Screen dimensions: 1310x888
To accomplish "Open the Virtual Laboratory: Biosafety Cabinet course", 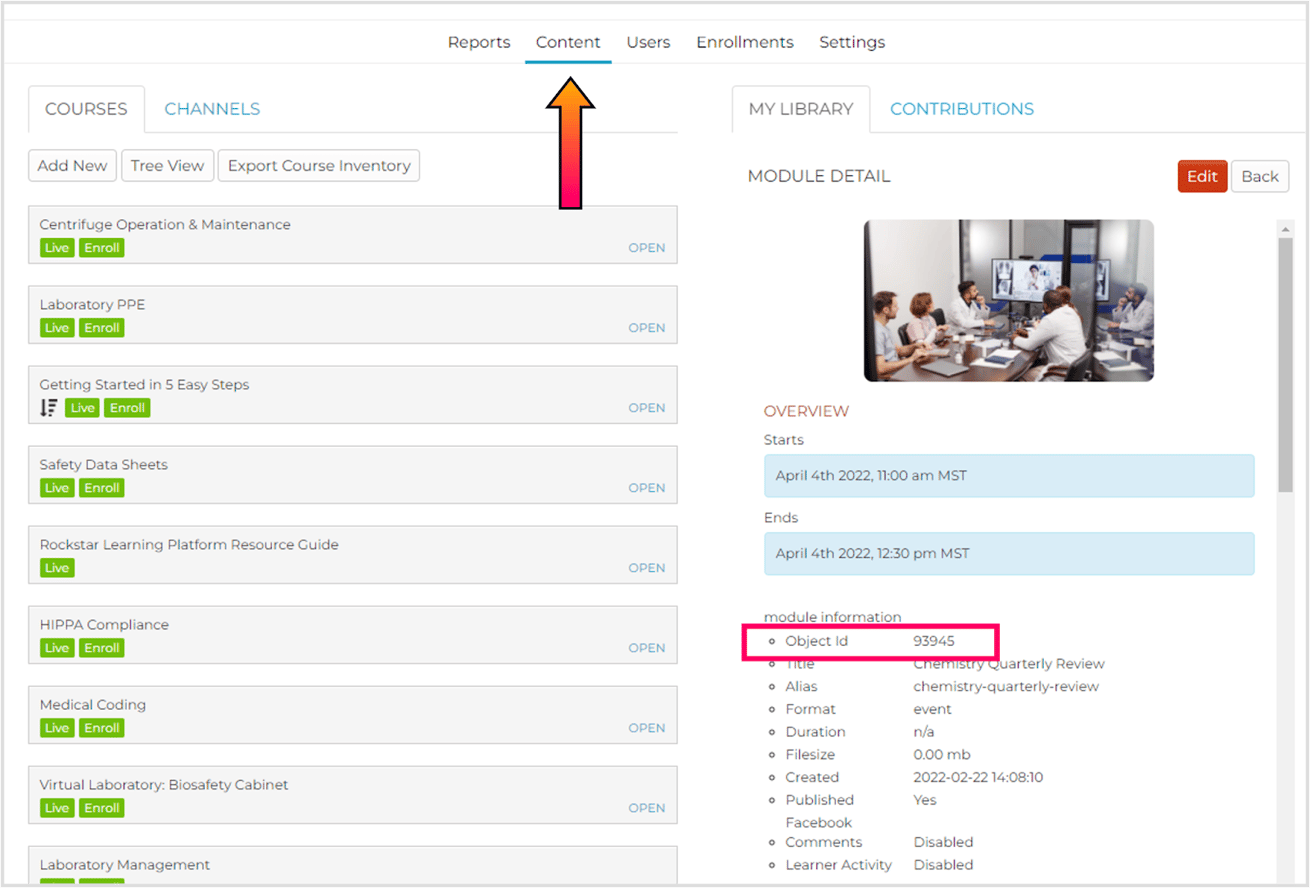I will point(646,808).
